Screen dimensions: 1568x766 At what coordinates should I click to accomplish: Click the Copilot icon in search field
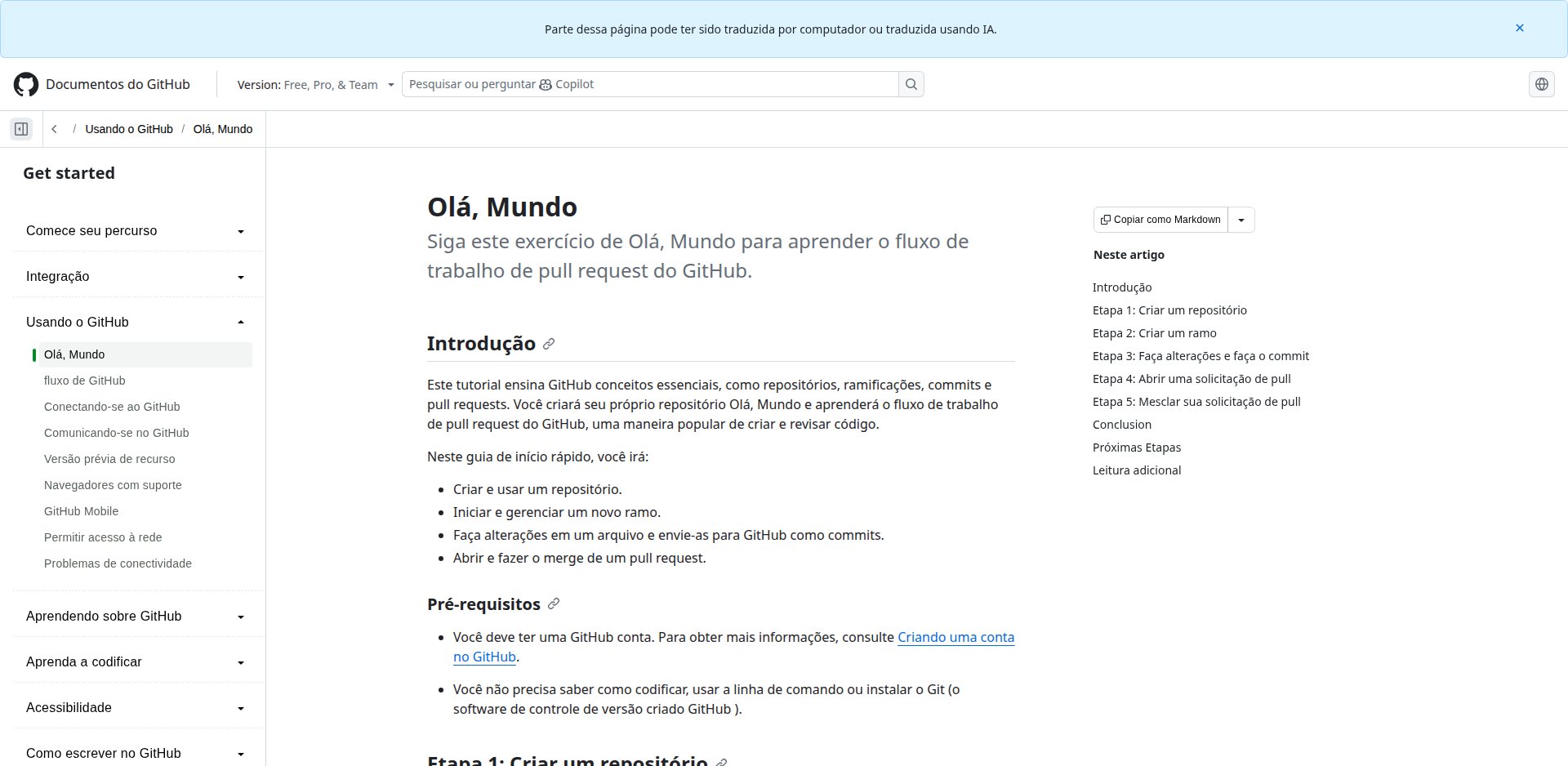click(x=546, y=84)
